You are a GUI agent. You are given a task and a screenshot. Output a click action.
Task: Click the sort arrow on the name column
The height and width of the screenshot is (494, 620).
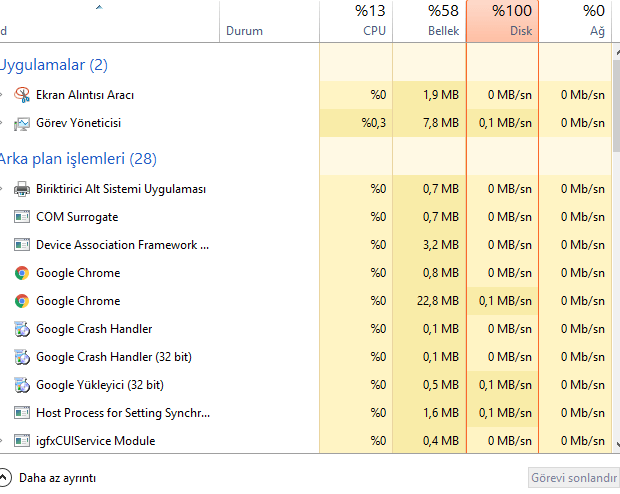[x=99, y=7]
